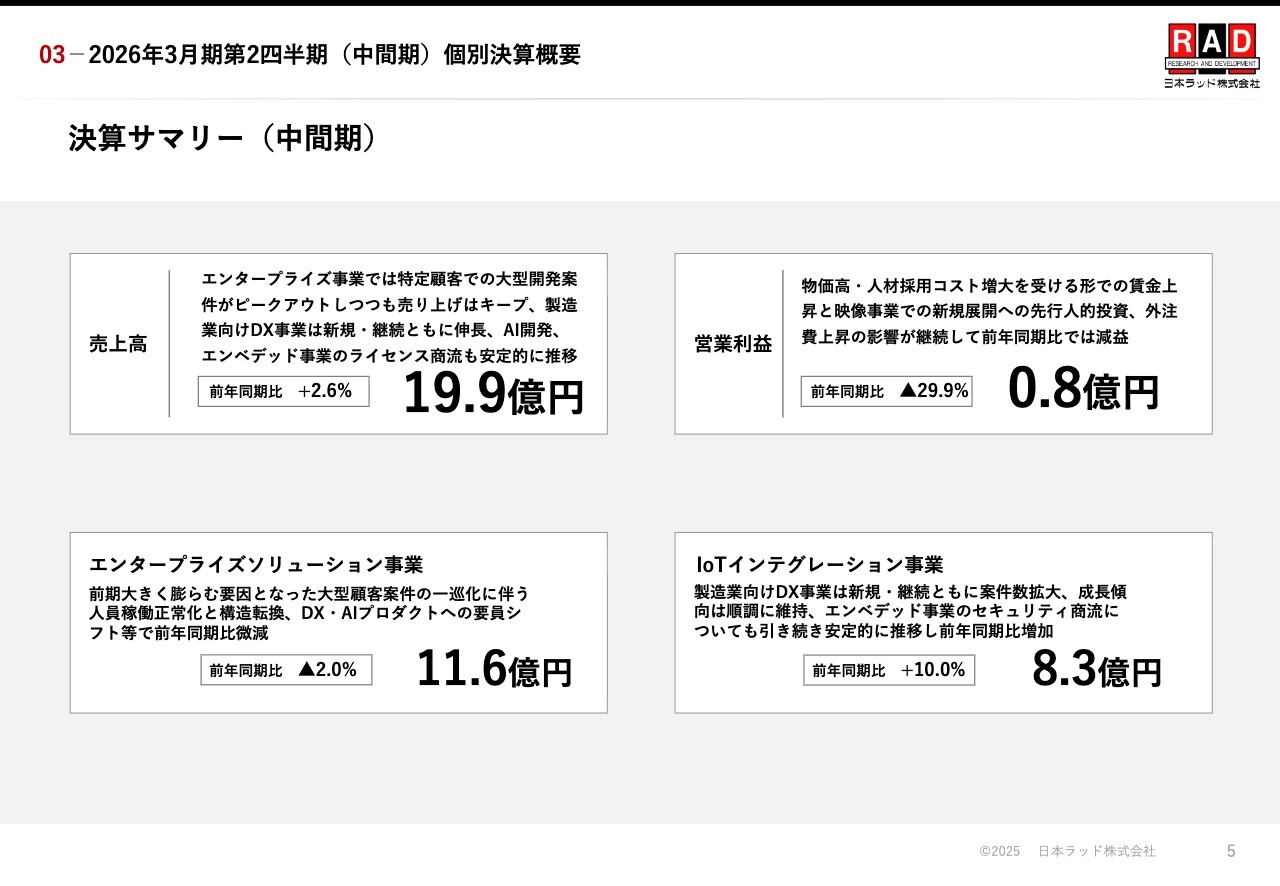Click the 前年同期比 ▲2.0% badge
1280x886 pixels.
click(x=286, y=670)
